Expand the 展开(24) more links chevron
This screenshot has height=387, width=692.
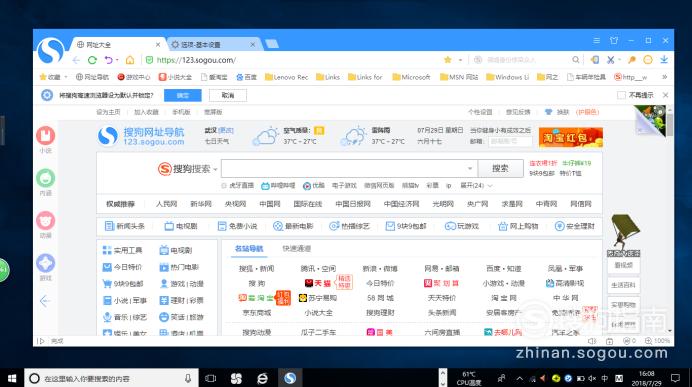490,185
